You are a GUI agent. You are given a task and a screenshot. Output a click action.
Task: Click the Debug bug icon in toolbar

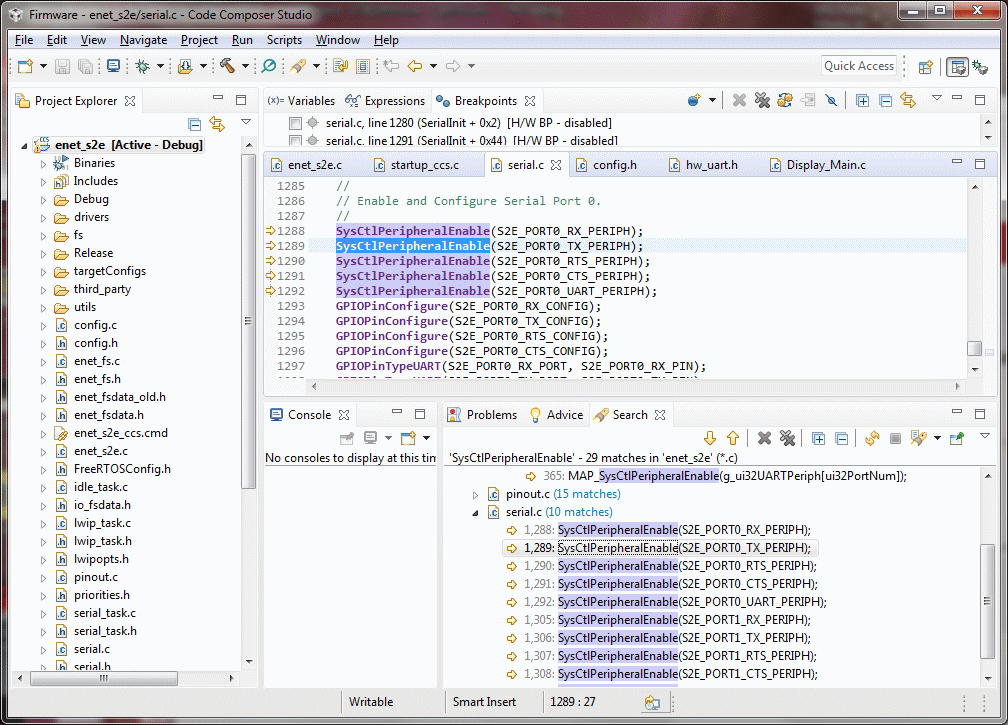click(x=142, y=66)
